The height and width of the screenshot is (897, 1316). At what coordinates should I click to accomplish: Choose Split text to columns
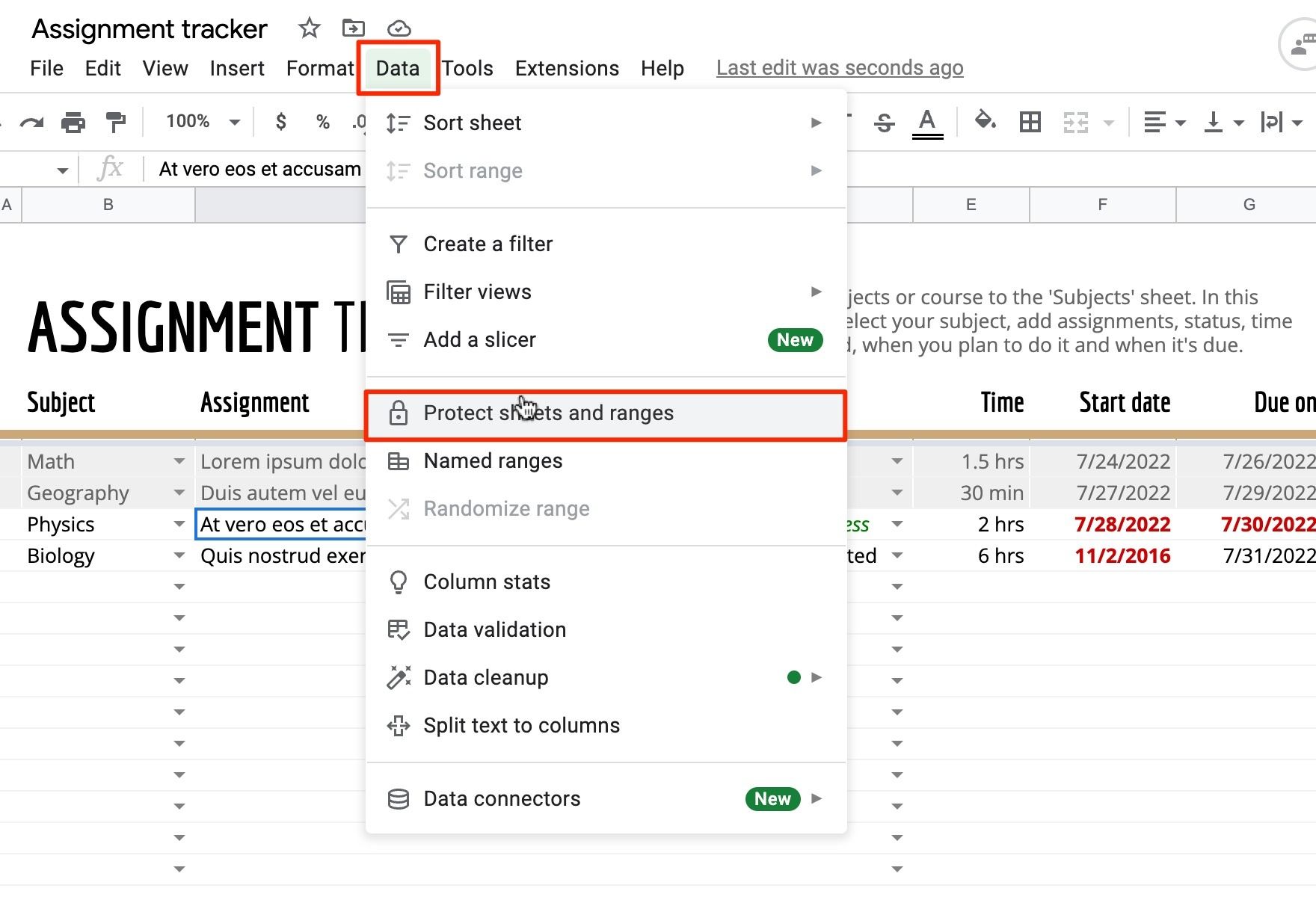(x=606, y=725)
